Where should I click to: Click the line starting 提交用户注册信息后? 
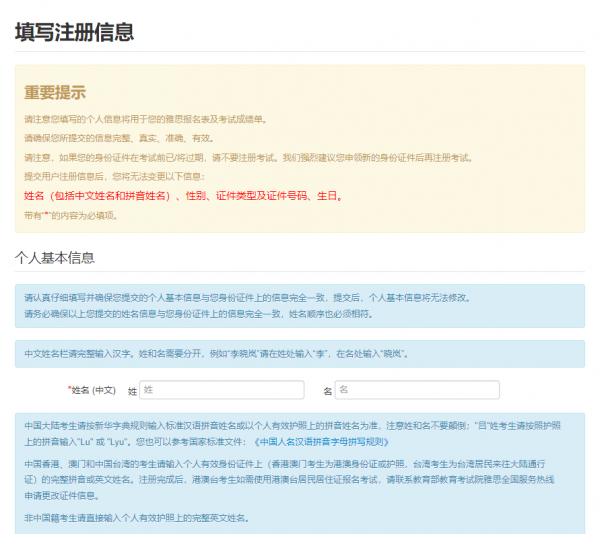[x=114, y=176]
